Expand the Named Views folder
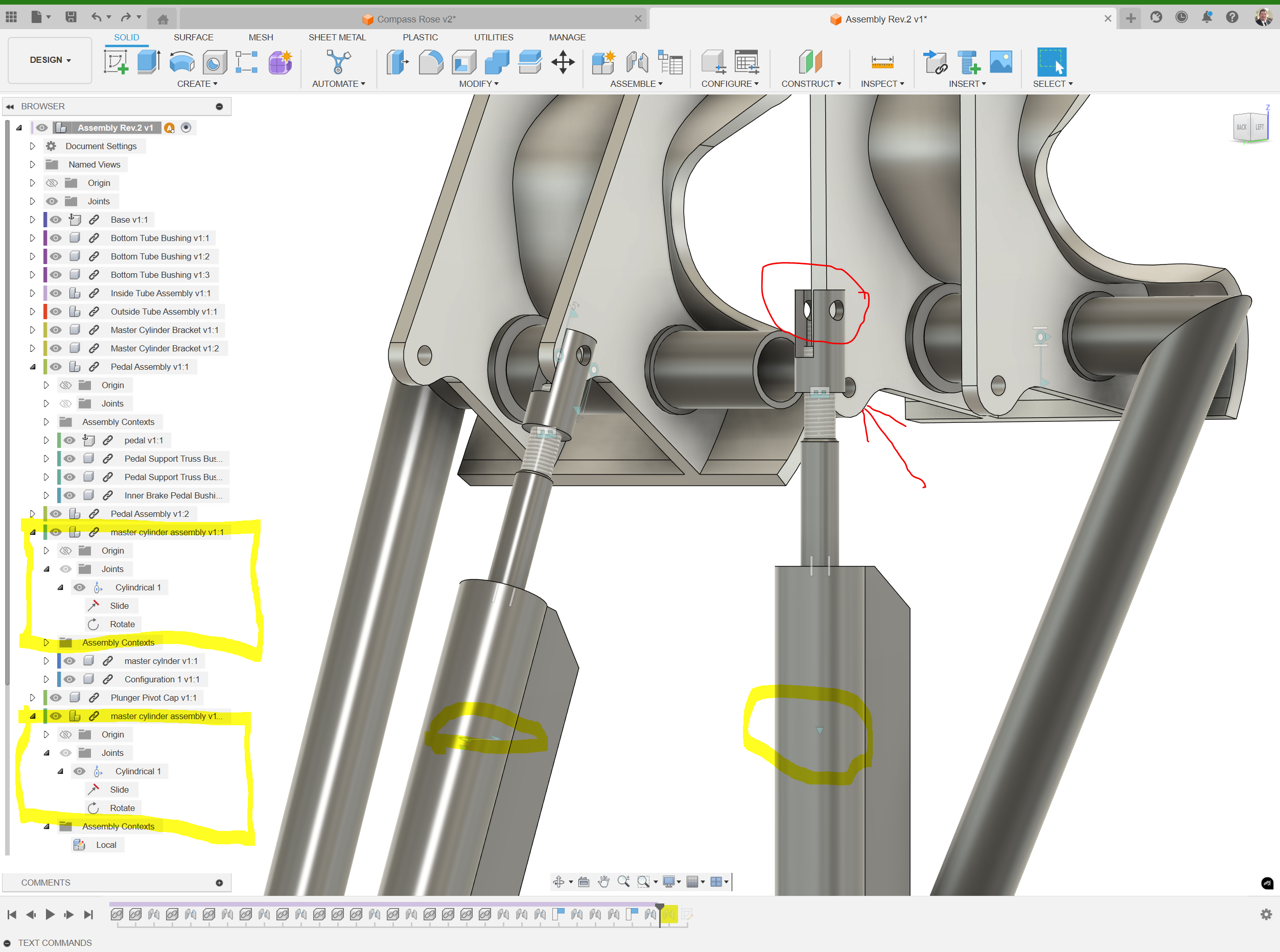The image size is (1280, 952). (32, 163)
